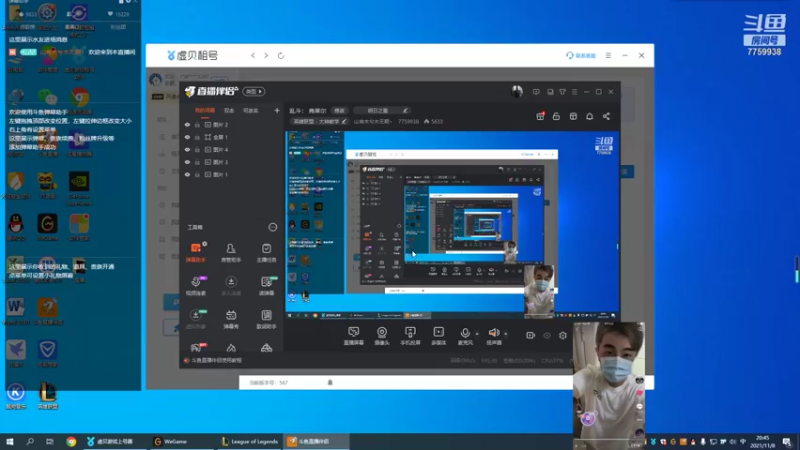The image size is (800, 450).
Task: Open the 房管助手 tool in toolbox
Action: click(x=231, y=252)
